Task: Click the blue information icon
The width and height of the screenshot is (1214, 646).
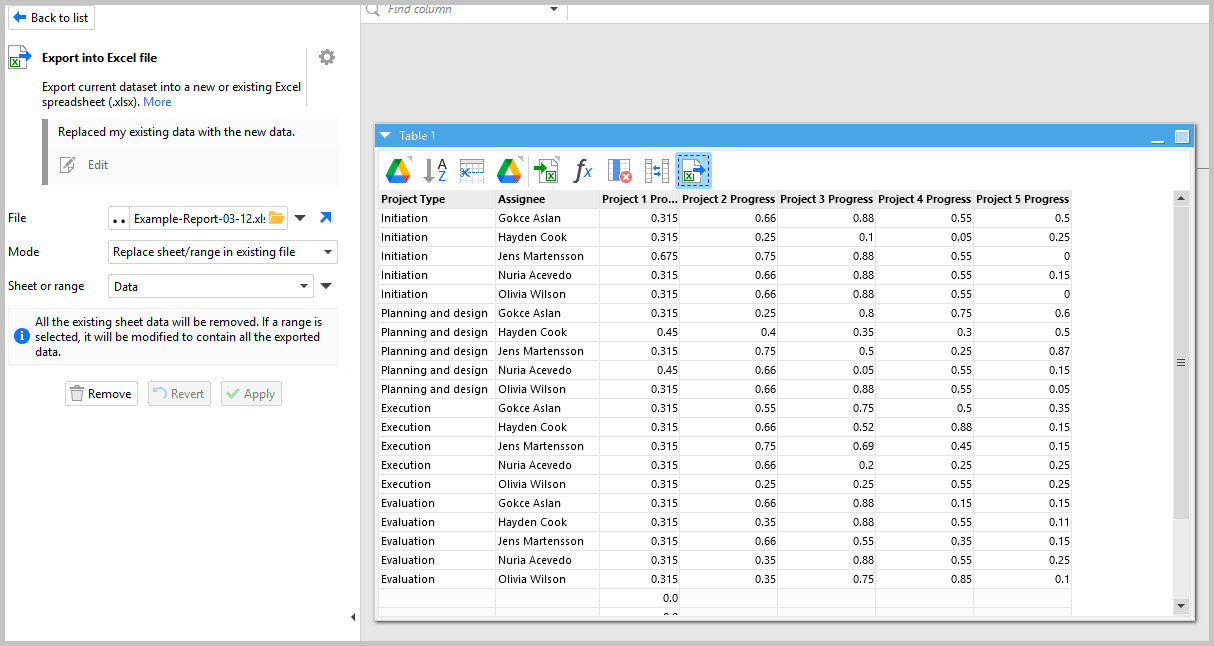Action: [x=21, y=336]
